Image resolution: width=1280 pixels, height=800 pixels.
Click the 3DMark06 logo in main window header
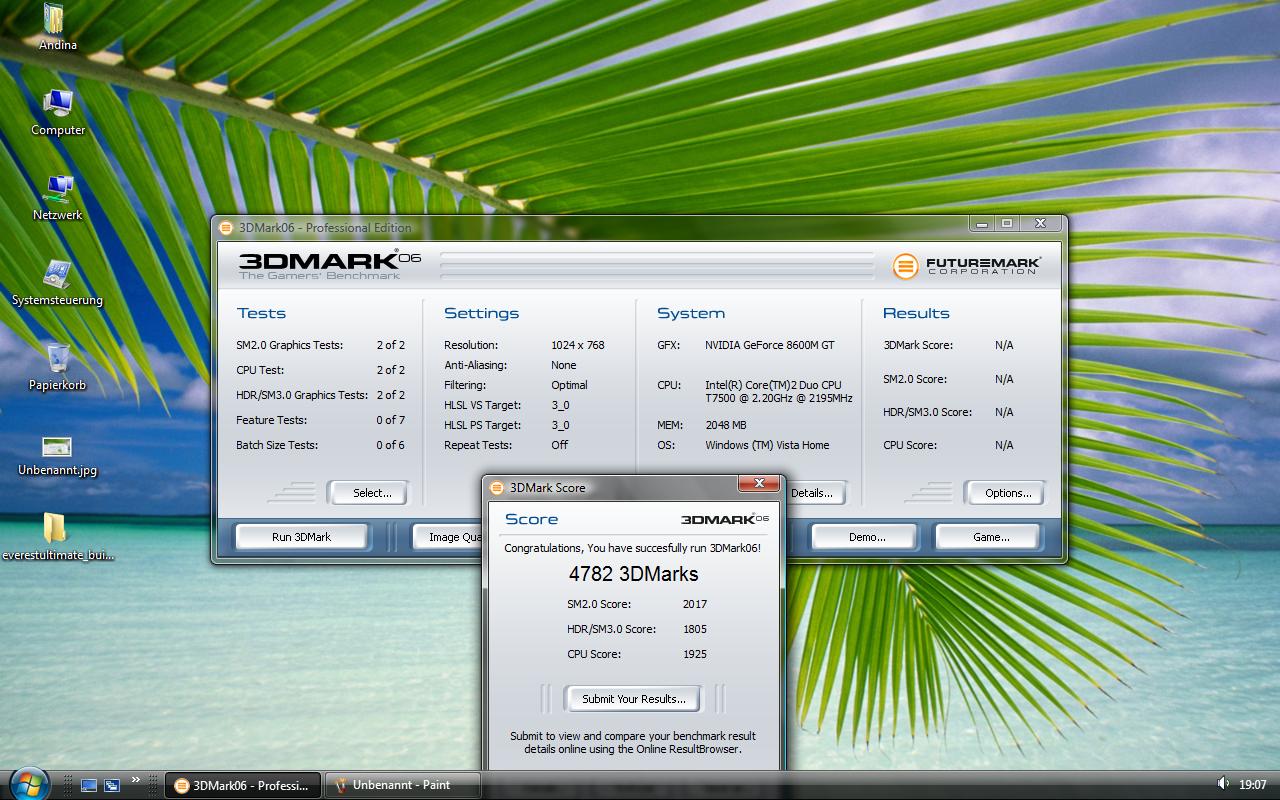coord(330,264)
